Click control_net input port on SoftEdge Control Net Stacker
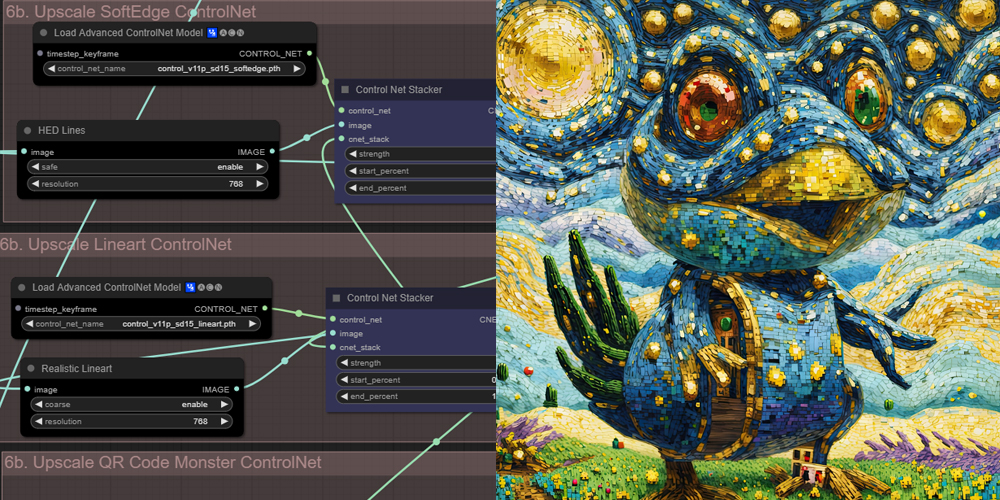 (342, 110)
